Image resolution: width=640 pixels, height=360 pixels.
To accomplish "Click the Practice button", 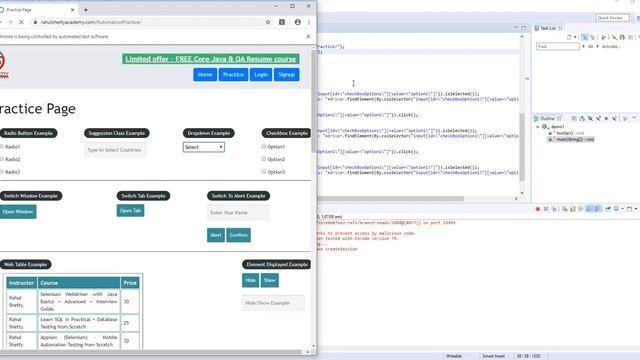I will [x=233, y=75].
